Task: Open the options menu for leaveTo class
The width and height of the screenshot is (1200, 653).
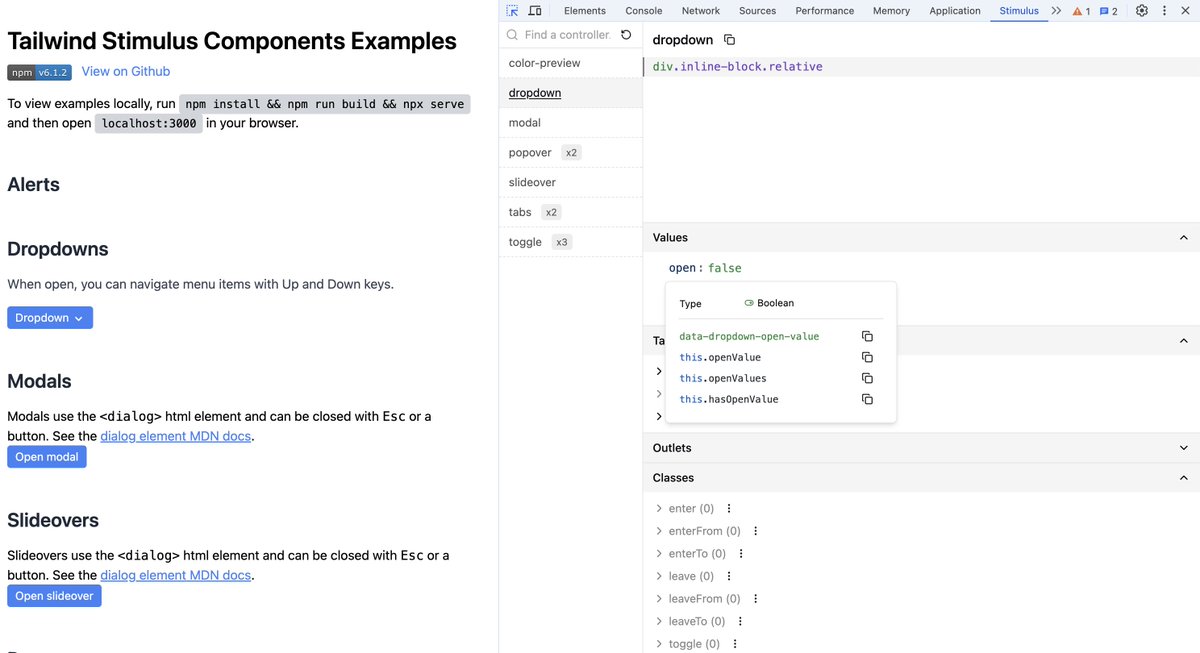Action: 741,621
